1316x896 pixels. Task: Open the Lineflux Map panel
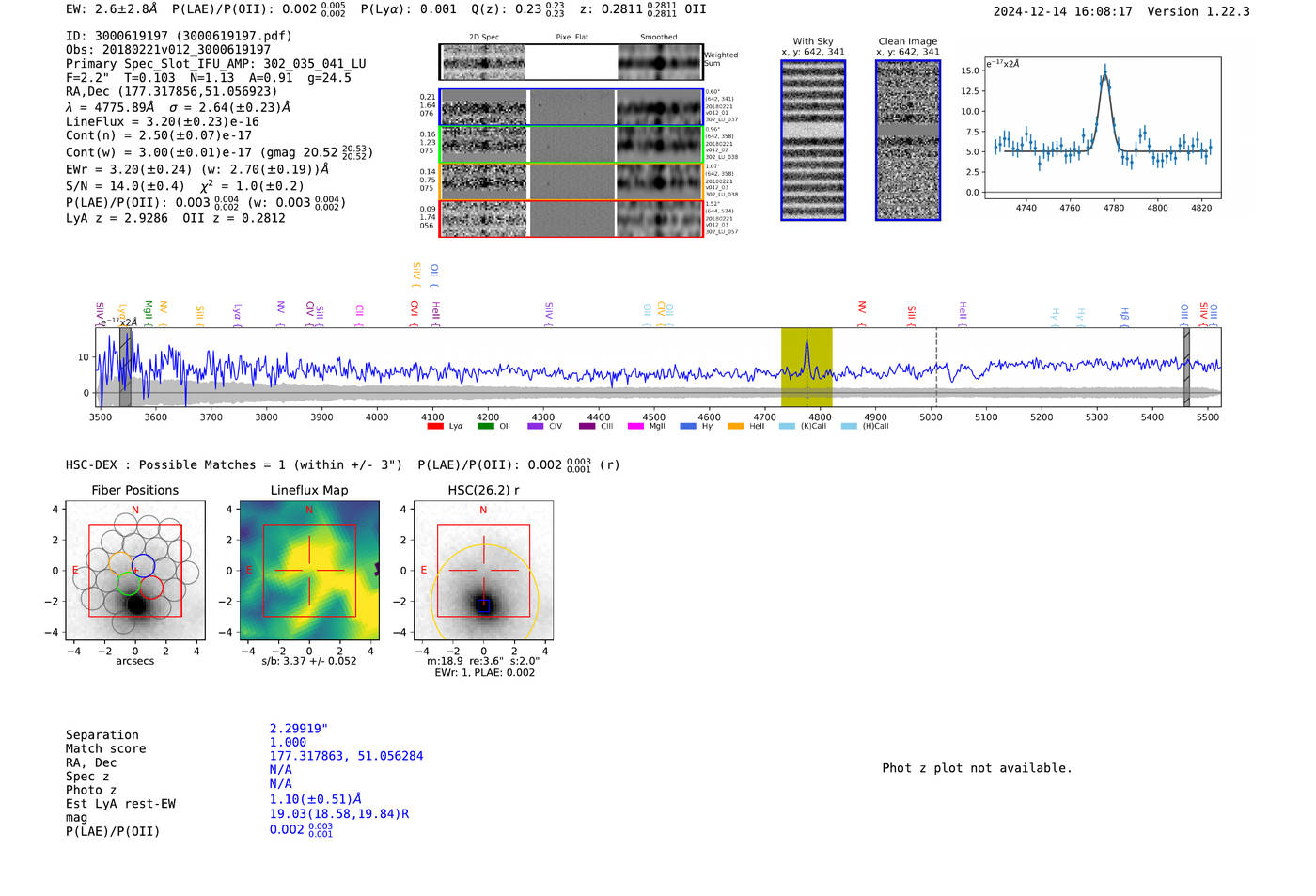pyautogui.click(x=309, y=571)
